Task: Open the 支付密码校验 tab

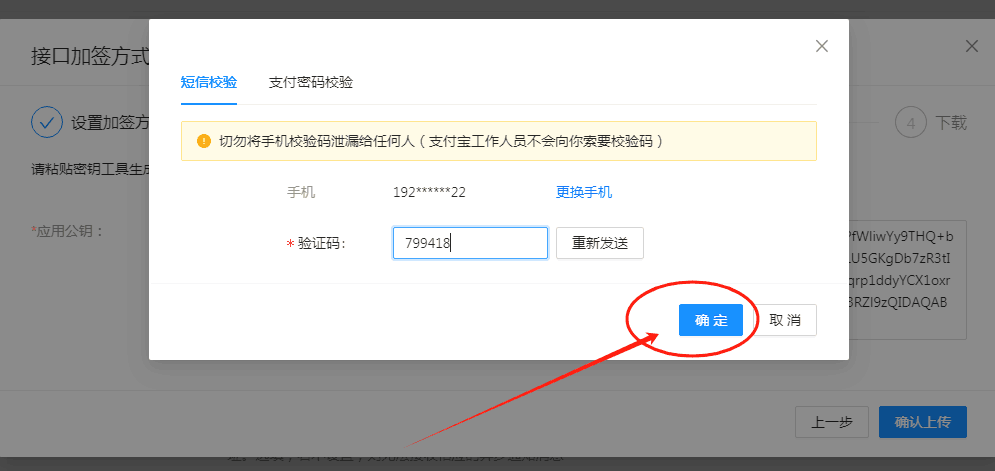Action: [x=311, y=83]
